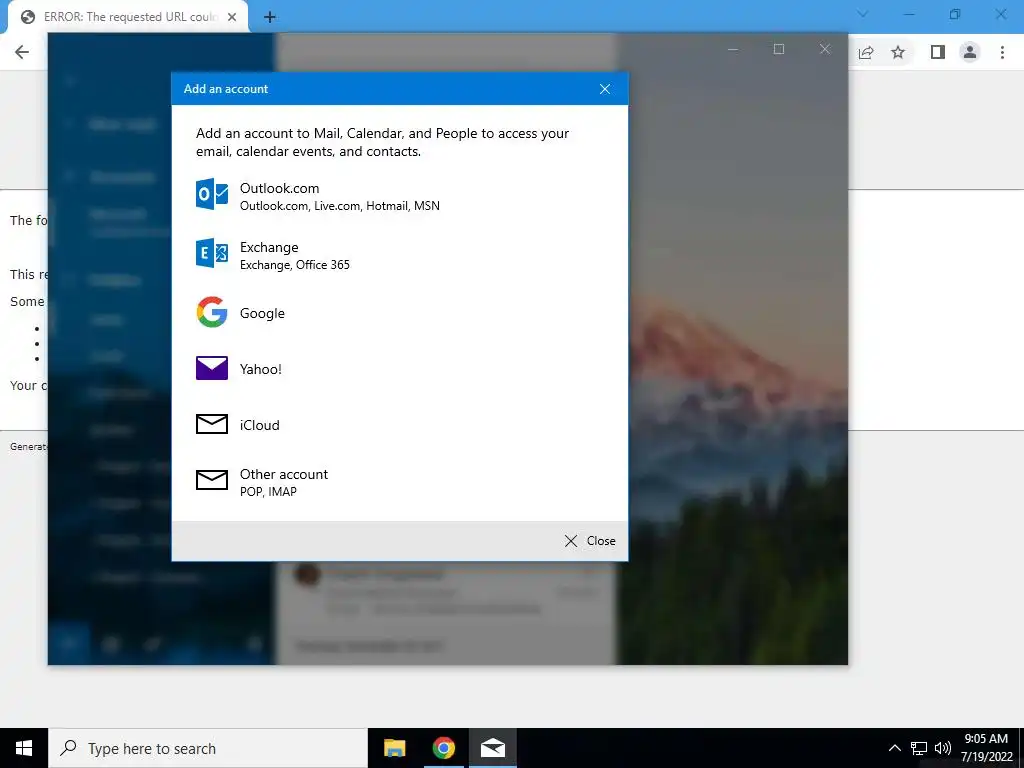1024x768 pixels.
Task: Maximize the Mail app window
Action: coord(778,49)
